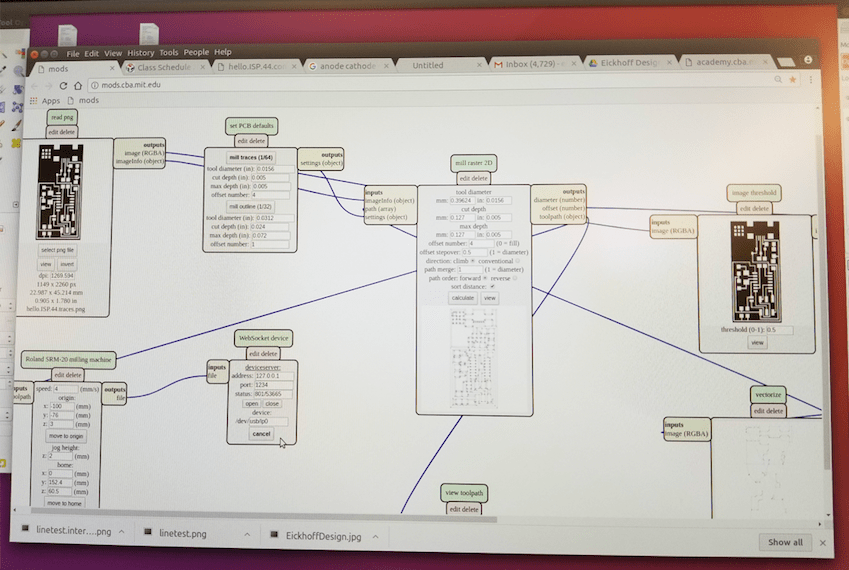This screenshot has width=849, height=570.
Task: Click the view button next to calculate
Action: [489, 298]
